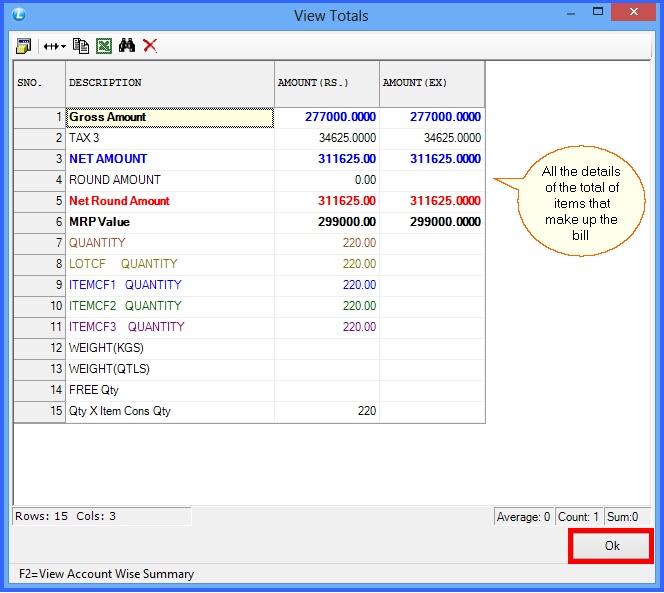Click the SNO. column header
This screenshot has width=664, height=593.
(39, 83)
